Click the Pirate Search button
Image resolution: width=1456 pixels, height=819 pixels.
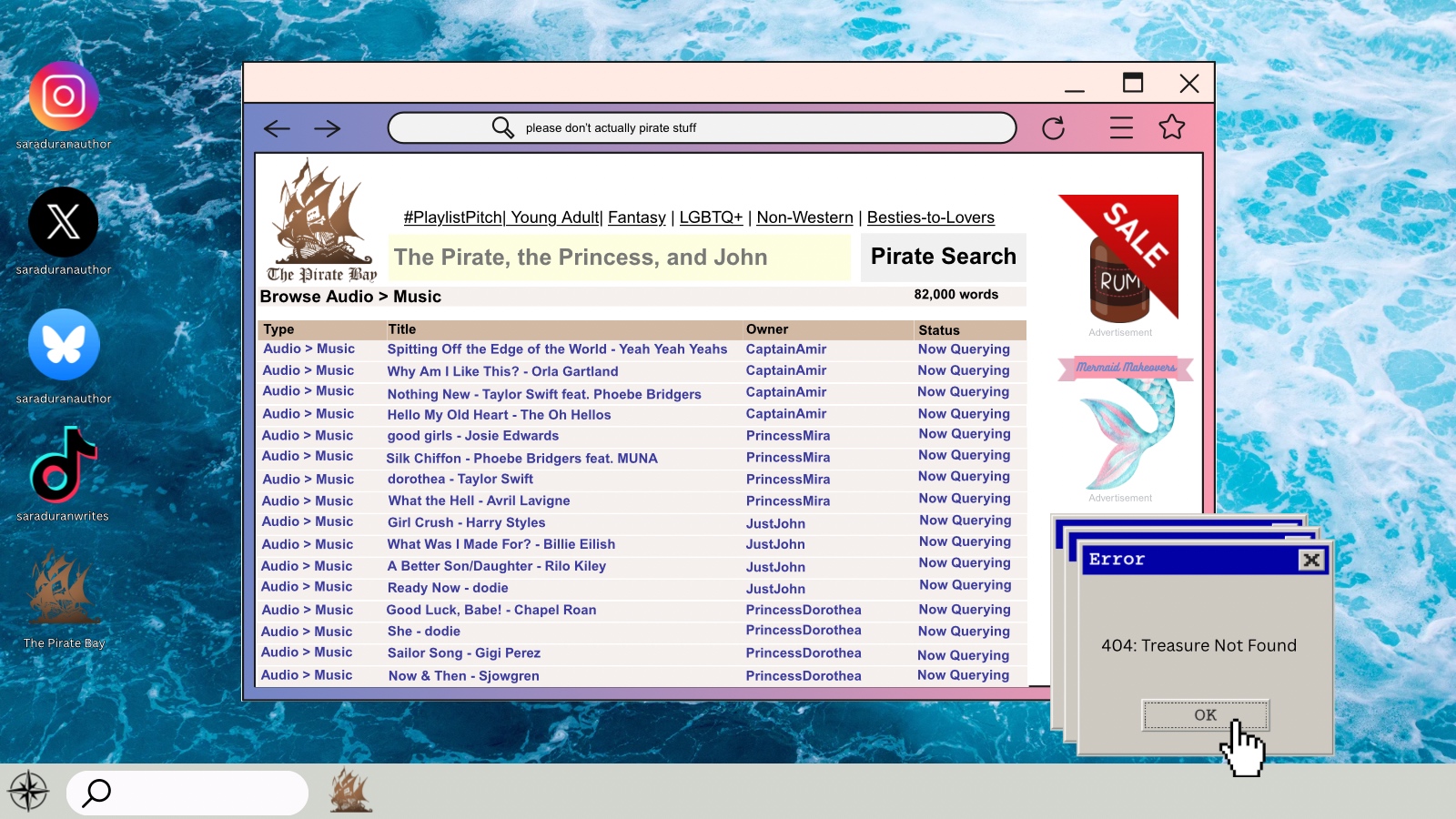click(x=943, y=257)
